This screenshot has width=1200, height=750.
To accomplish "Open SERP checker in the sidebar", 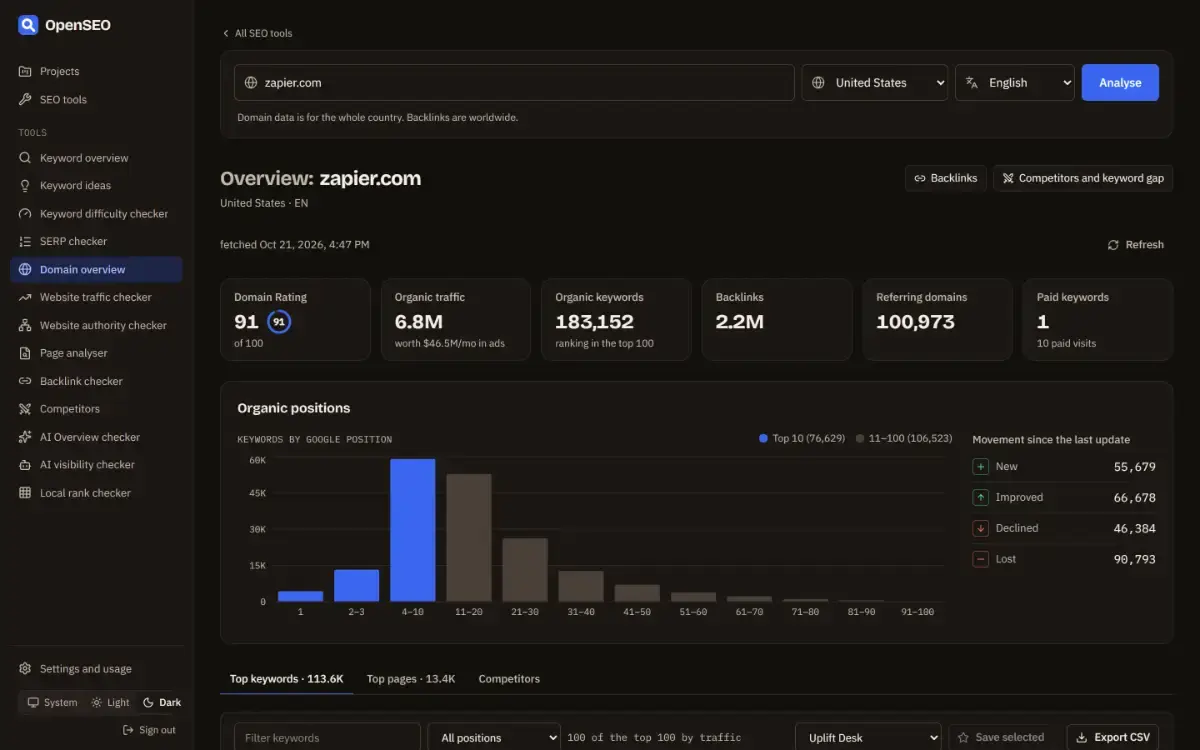I will click(x=96, y=241).
